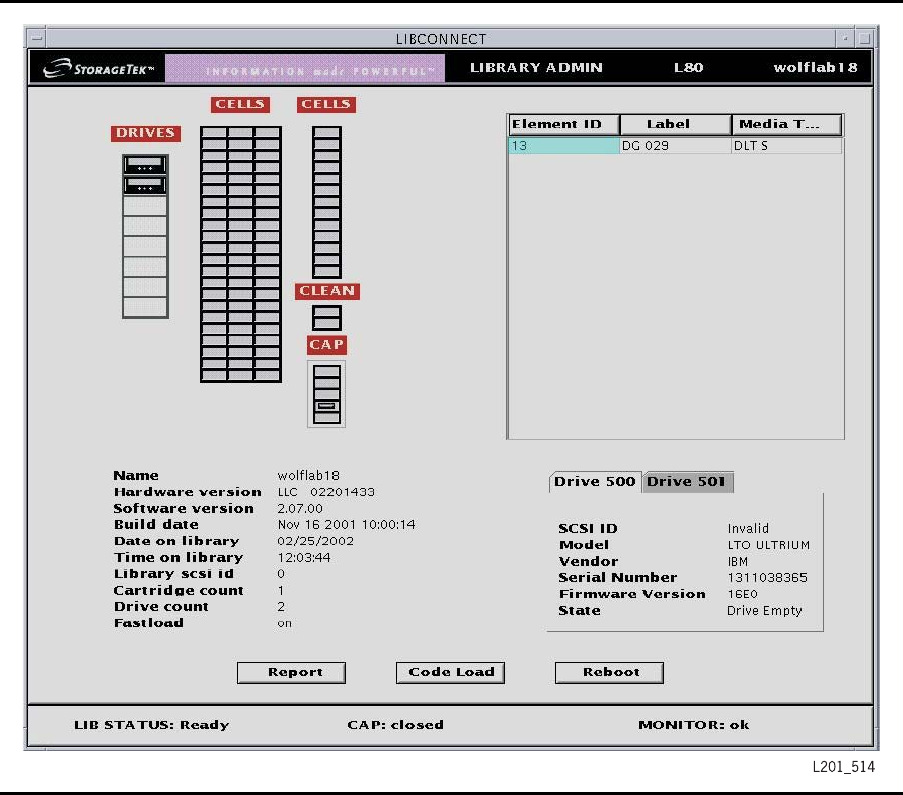This screenshot has width=903, height=795.
Task: Click LIB STATUS: Ready in status bar
Action: pos(151,725)
